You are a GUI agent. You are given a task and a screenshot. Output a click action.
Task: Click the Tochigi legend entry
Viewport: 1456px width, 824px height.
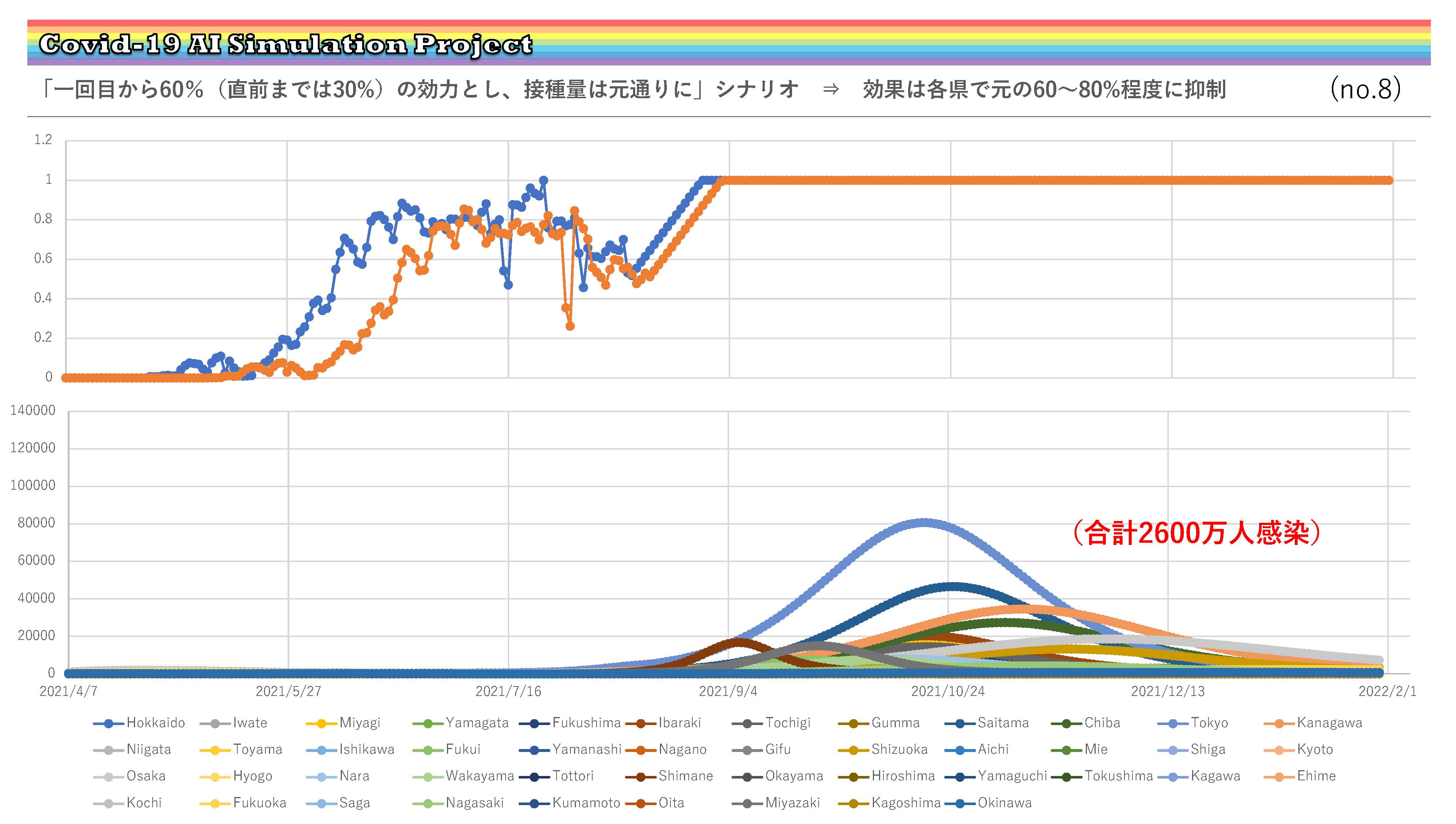[771, 723]
